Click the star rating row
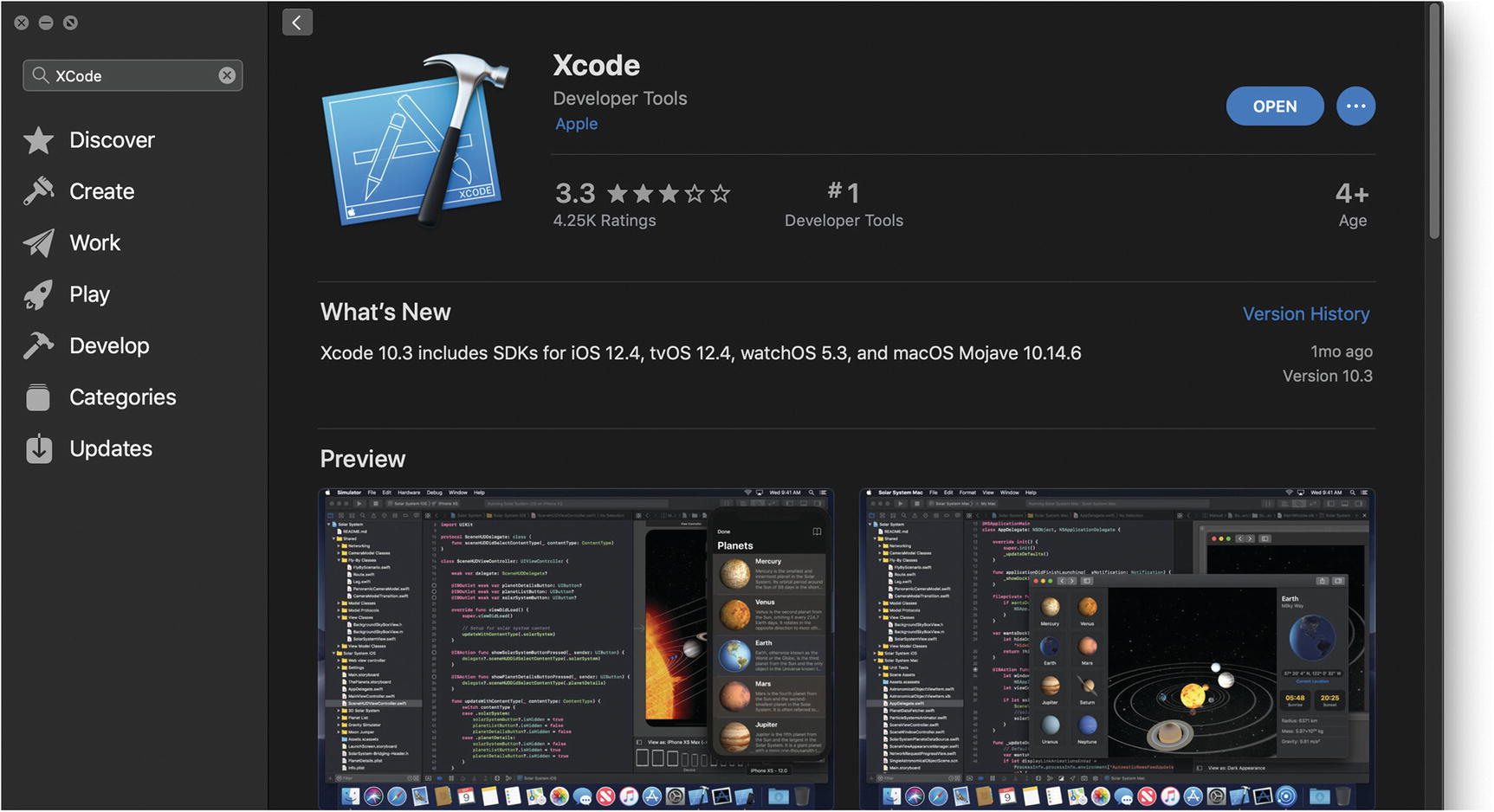The height and width of the screenshot is (812, 1494). click(x=669, y=193)
